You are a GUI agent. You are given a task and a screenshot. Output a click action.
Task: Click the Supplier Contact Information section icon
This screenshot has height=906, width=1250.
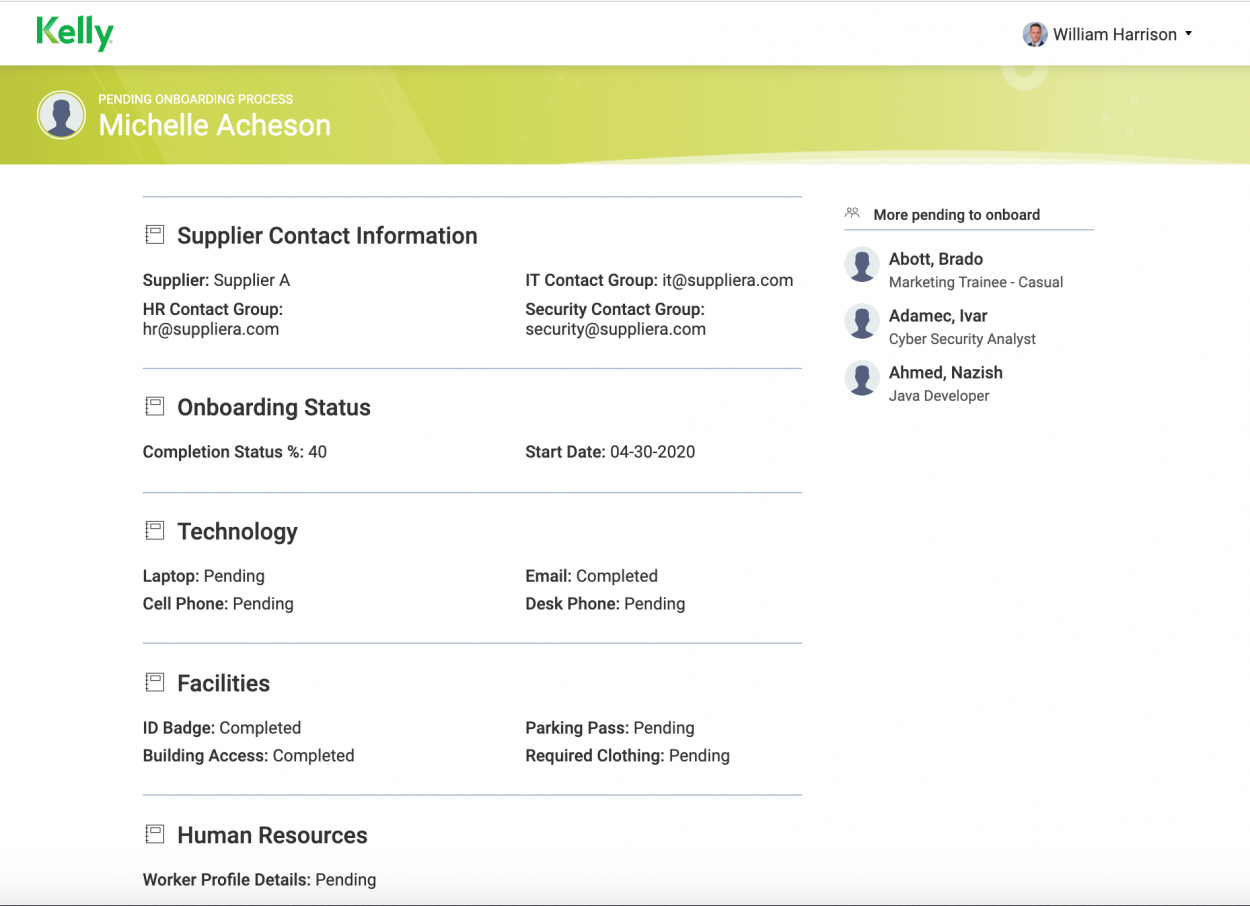[155, 234]
